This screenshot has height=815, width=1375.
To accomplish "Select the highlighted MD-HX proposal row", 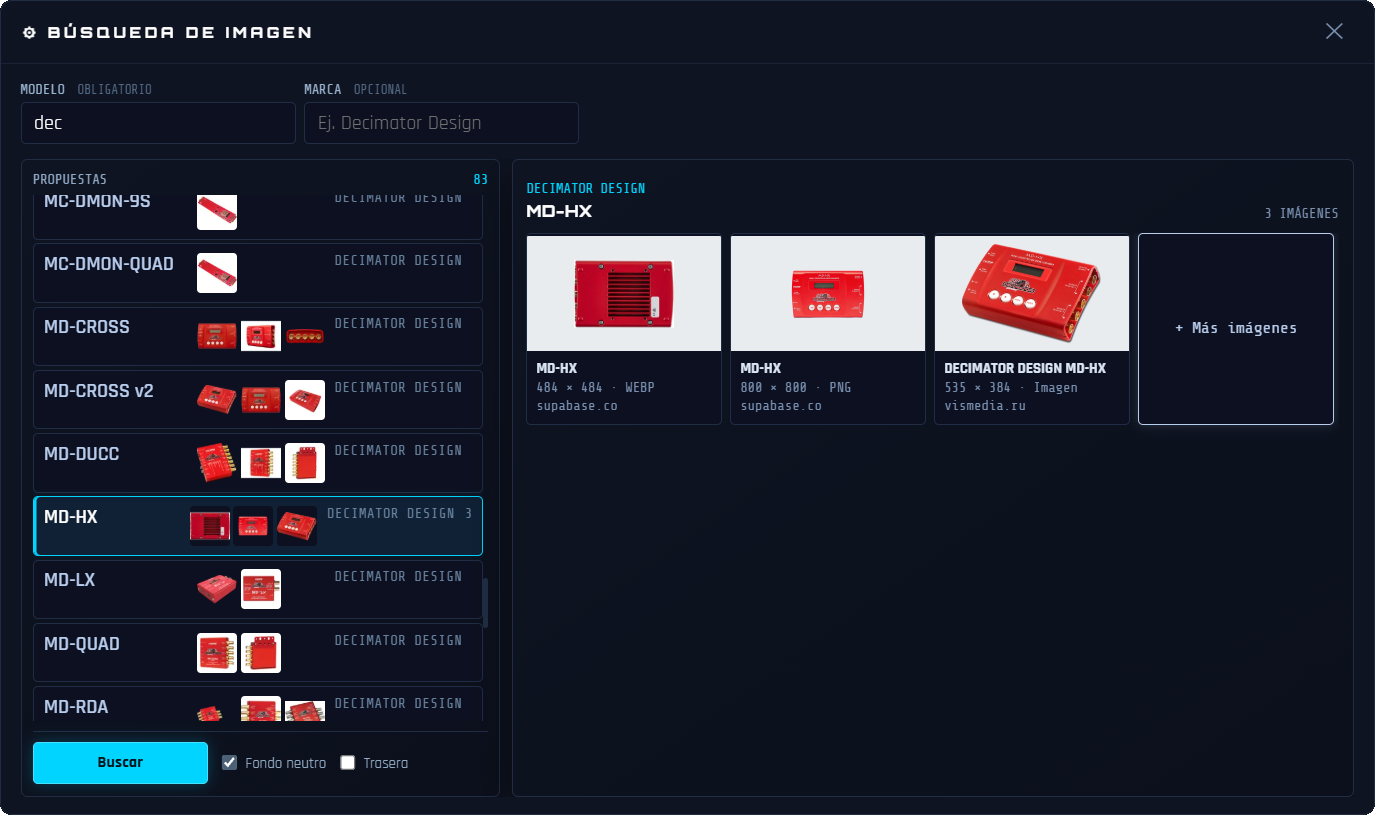I will click(x=258, y=526).
